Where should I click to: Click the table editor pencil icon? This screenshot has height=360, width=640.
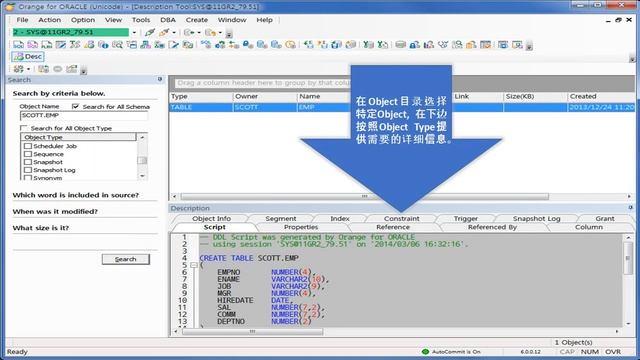tap(61, 44)
